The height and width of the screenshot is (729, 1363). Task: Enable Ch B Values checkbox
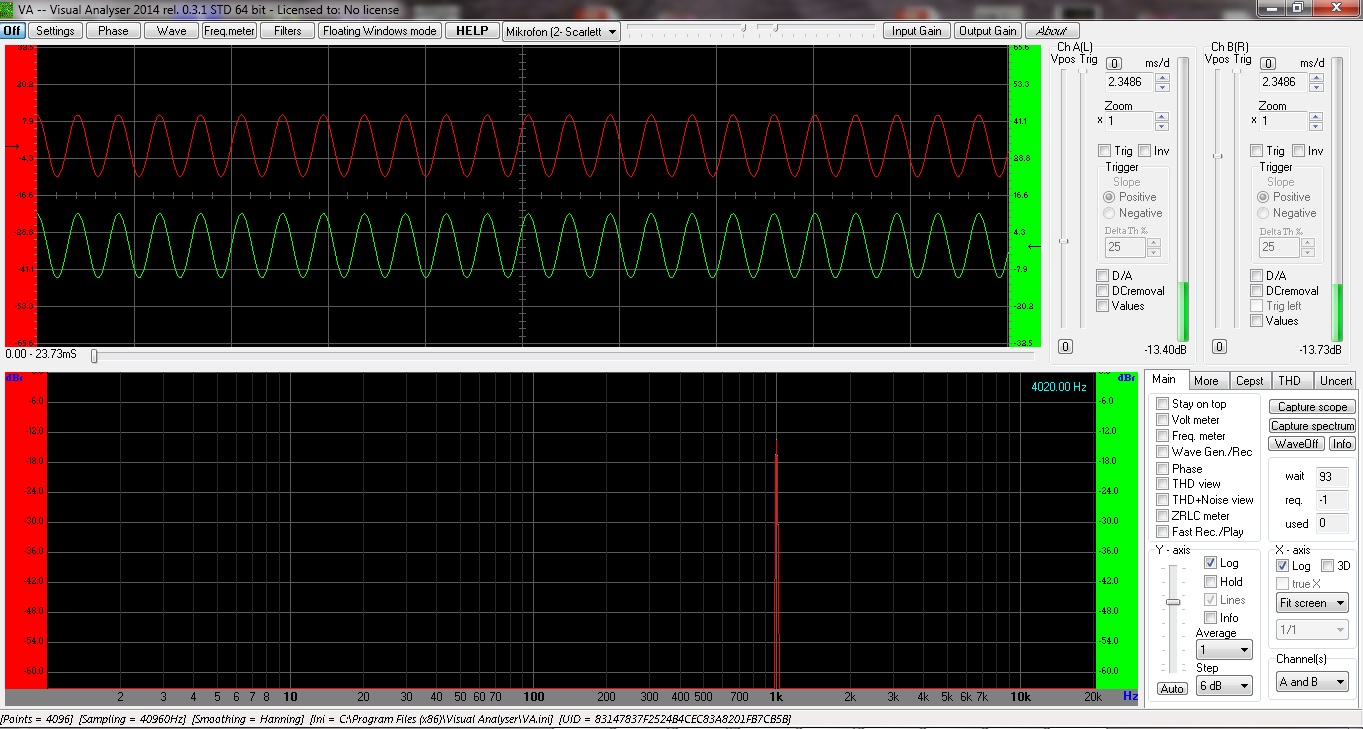pyautogui.click(x=1257, y=321)
